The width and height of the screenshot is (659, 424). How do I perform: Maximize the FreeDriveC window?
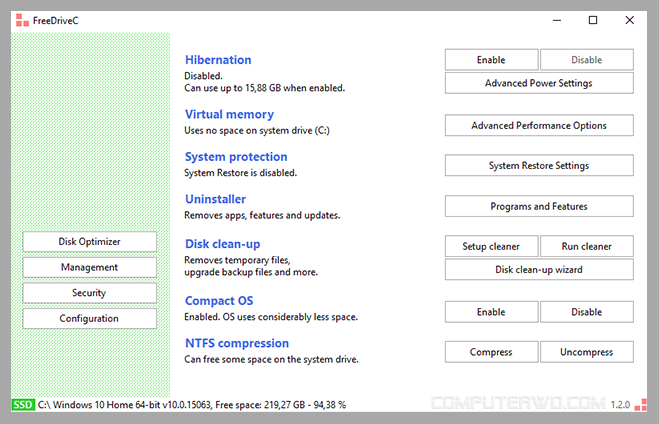593,20
